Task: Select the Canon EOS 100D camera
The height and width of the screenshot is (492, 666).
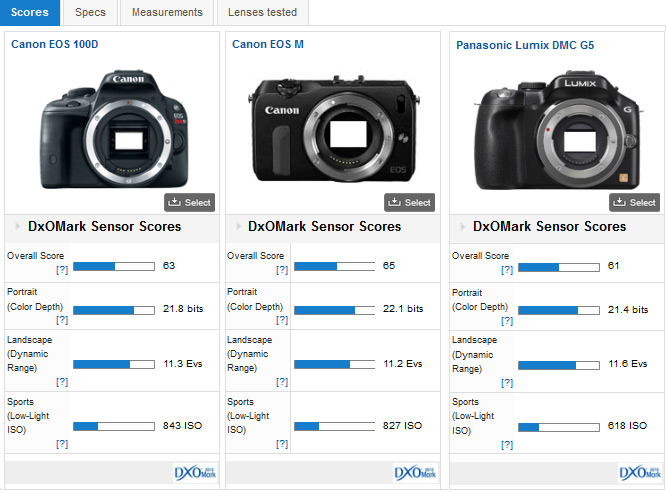Action: pyautogui.click(x=189, y=203)
